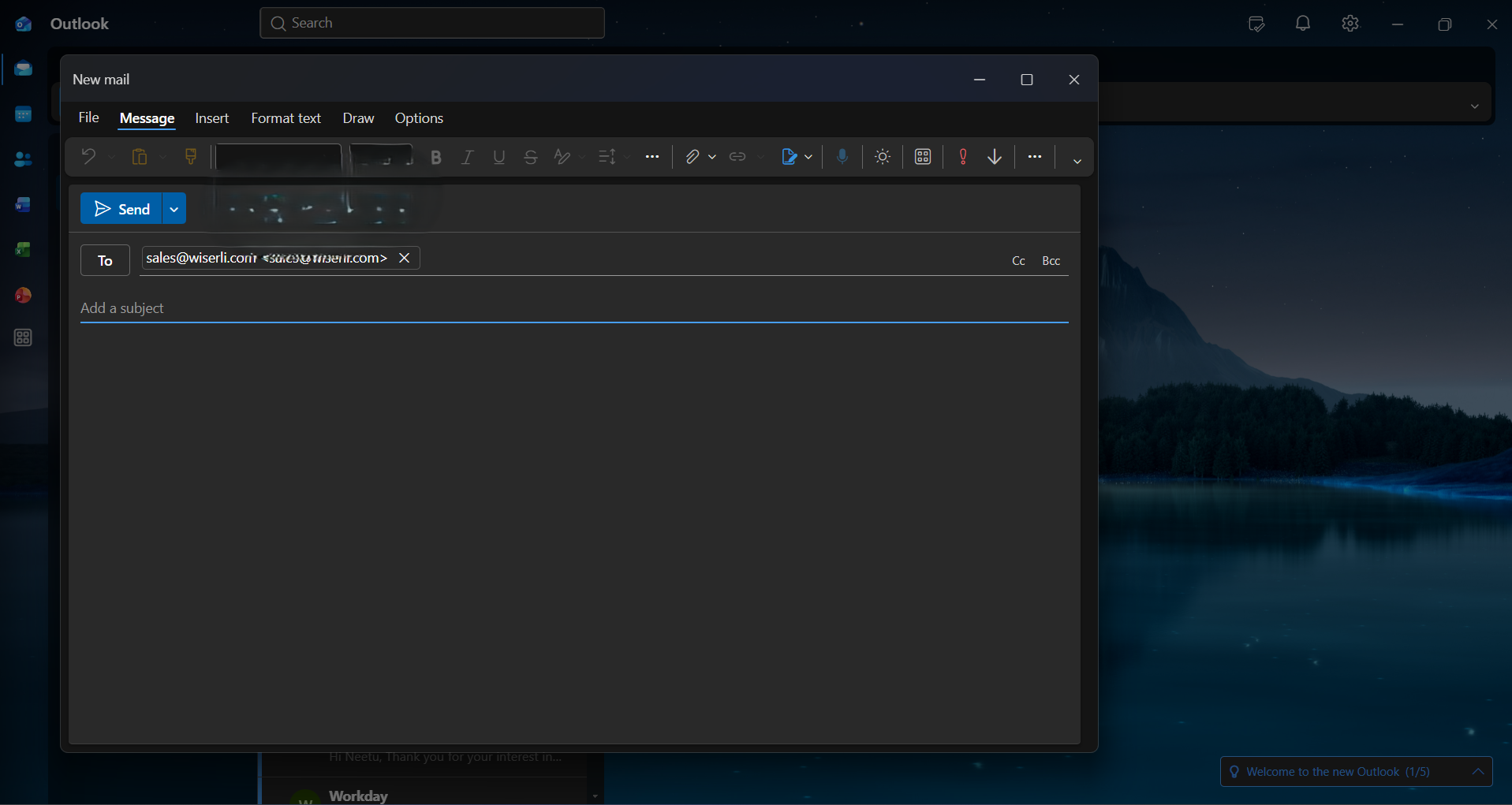Click the Outlook Search box
Screen dimensions: 1512x805
click(432, 23)
